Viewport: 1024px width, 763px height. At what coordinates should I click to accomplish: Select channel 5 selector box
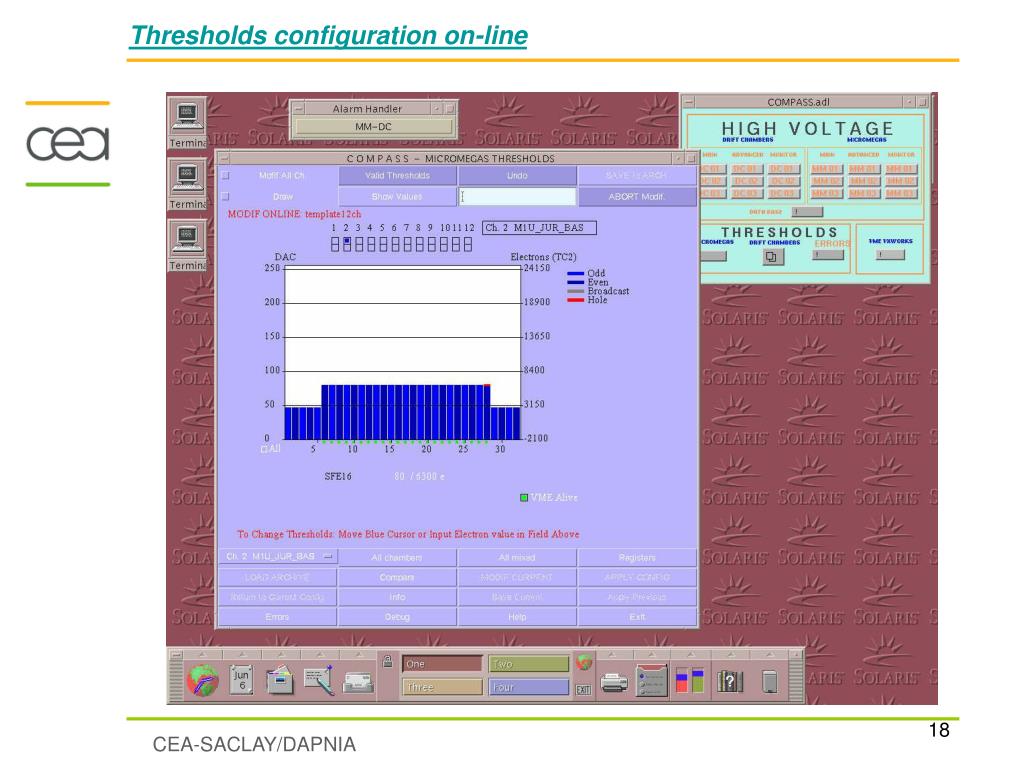click(x=383, y=244)
